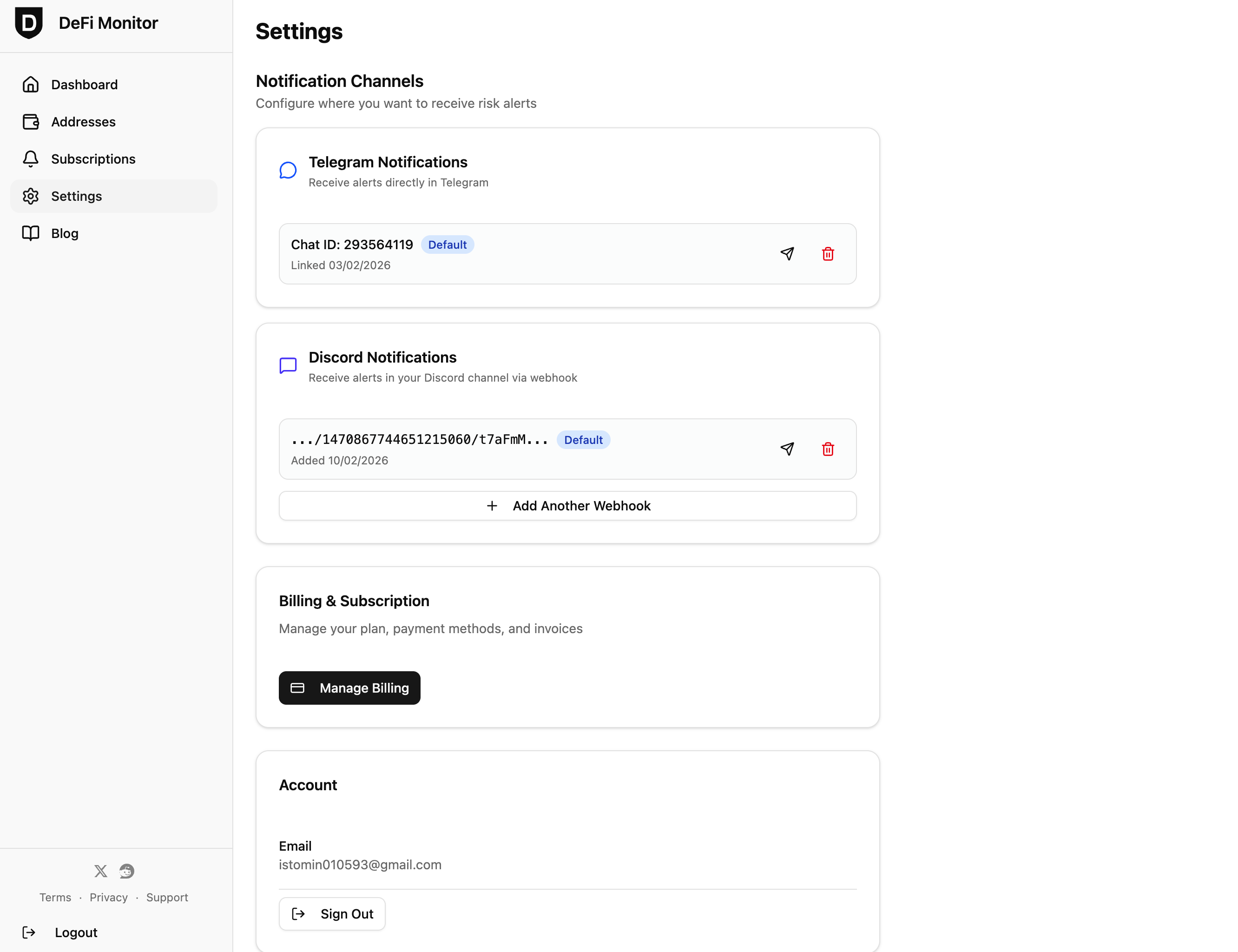Delete the Telegram chat using trash icon
The height and width of the screenshot is (952, 1238).
point(828,254)
